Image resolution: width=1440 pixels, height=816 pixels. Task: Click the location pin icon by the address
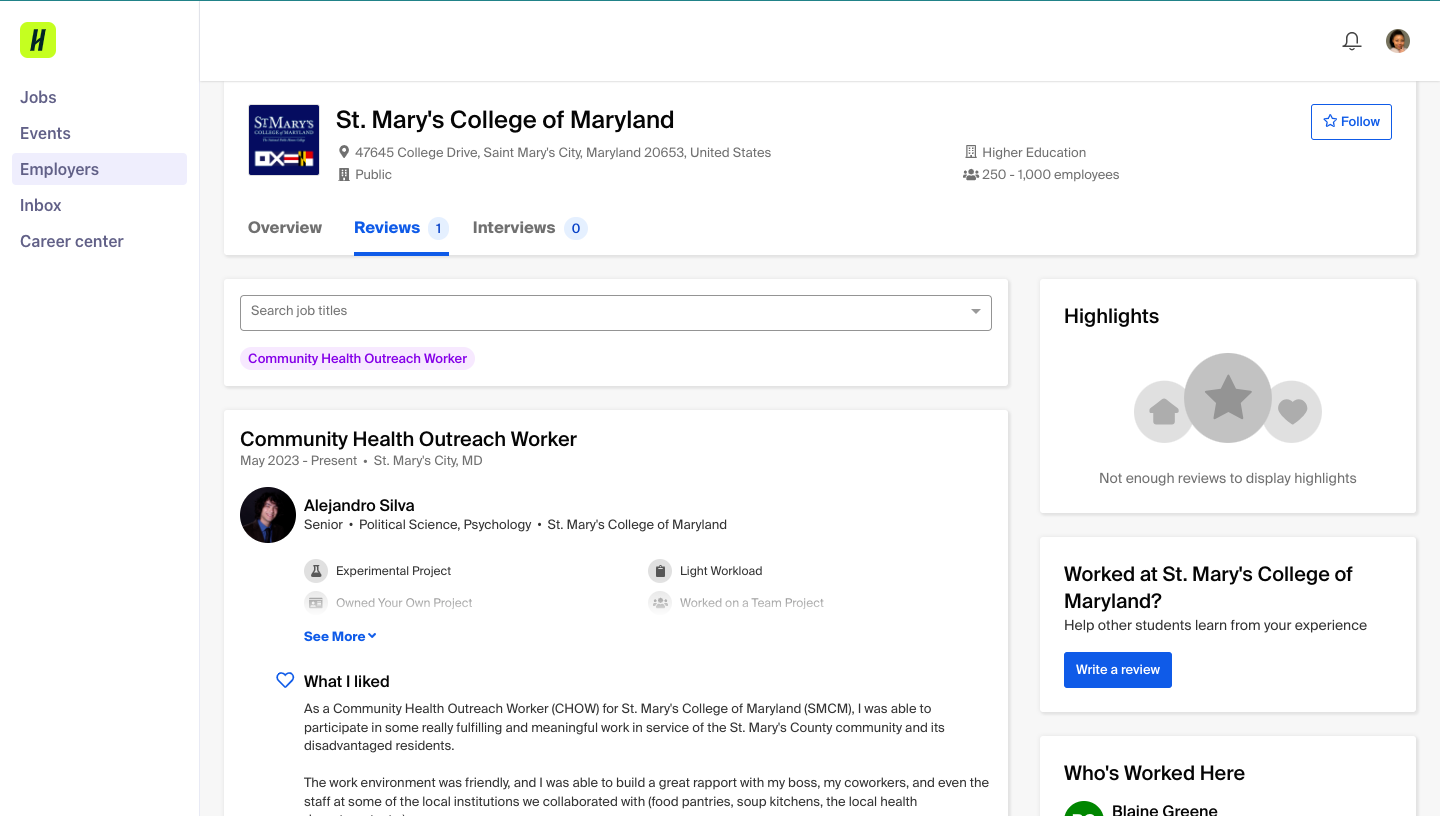tap(344, 153)
